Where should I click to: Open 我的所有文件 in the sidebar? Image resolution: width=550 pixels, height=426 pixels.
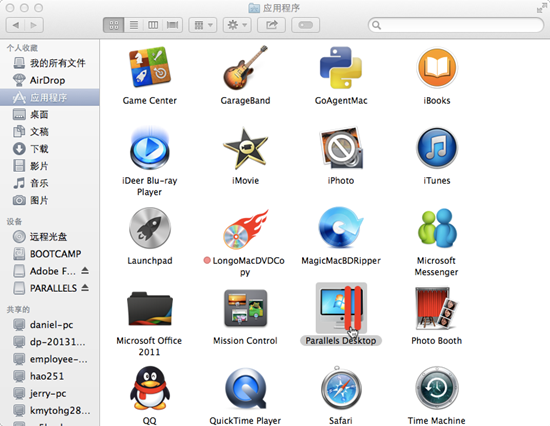(49, 63)
